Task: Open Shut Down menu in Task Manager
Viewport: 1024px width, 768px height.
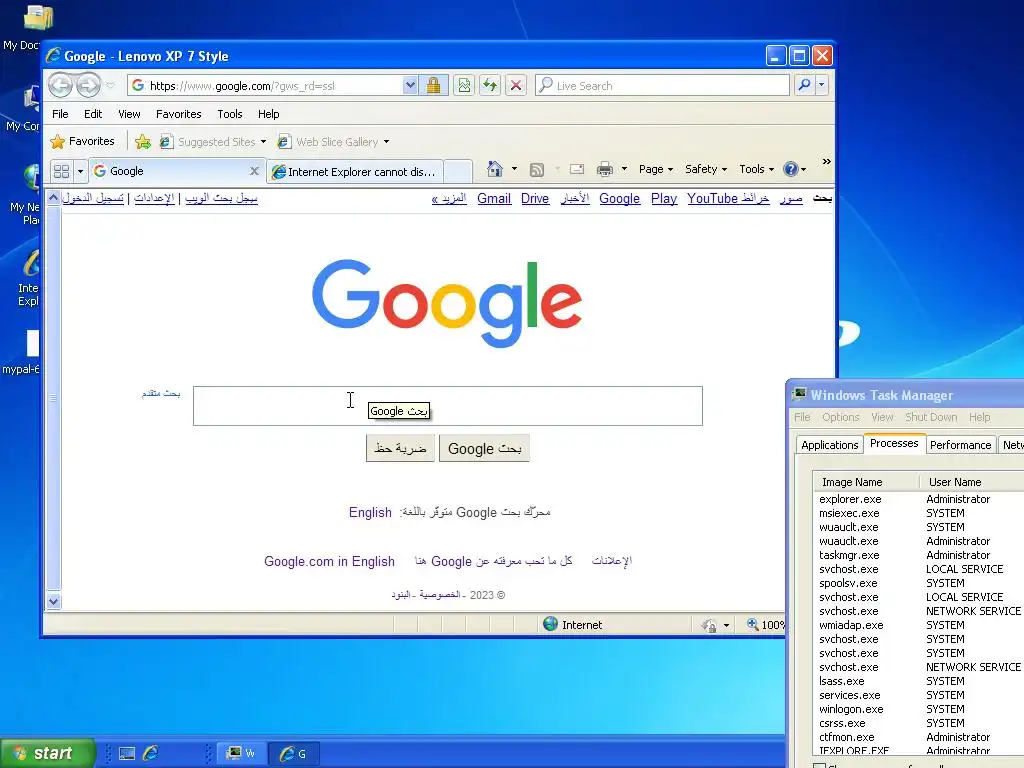Action: [931, 417]
